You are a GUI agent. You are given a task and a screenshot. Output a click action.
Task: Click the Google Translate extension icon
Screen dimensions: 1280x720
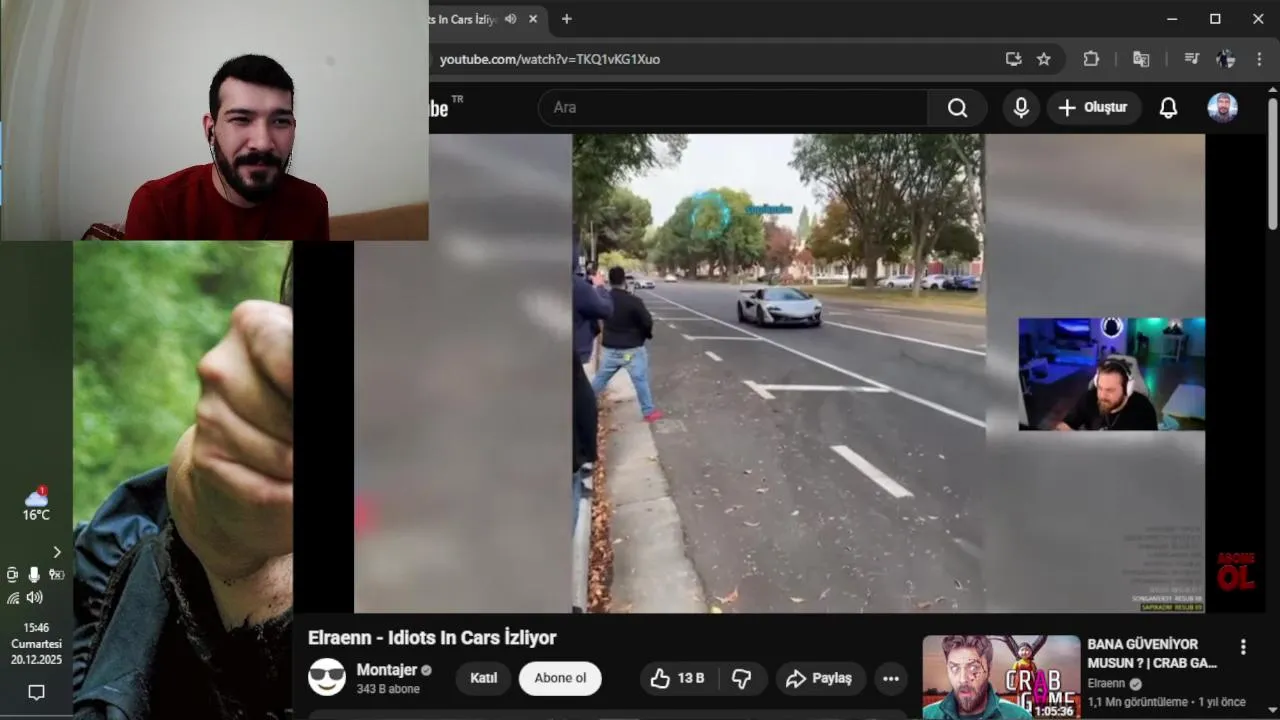point(1141,59)
